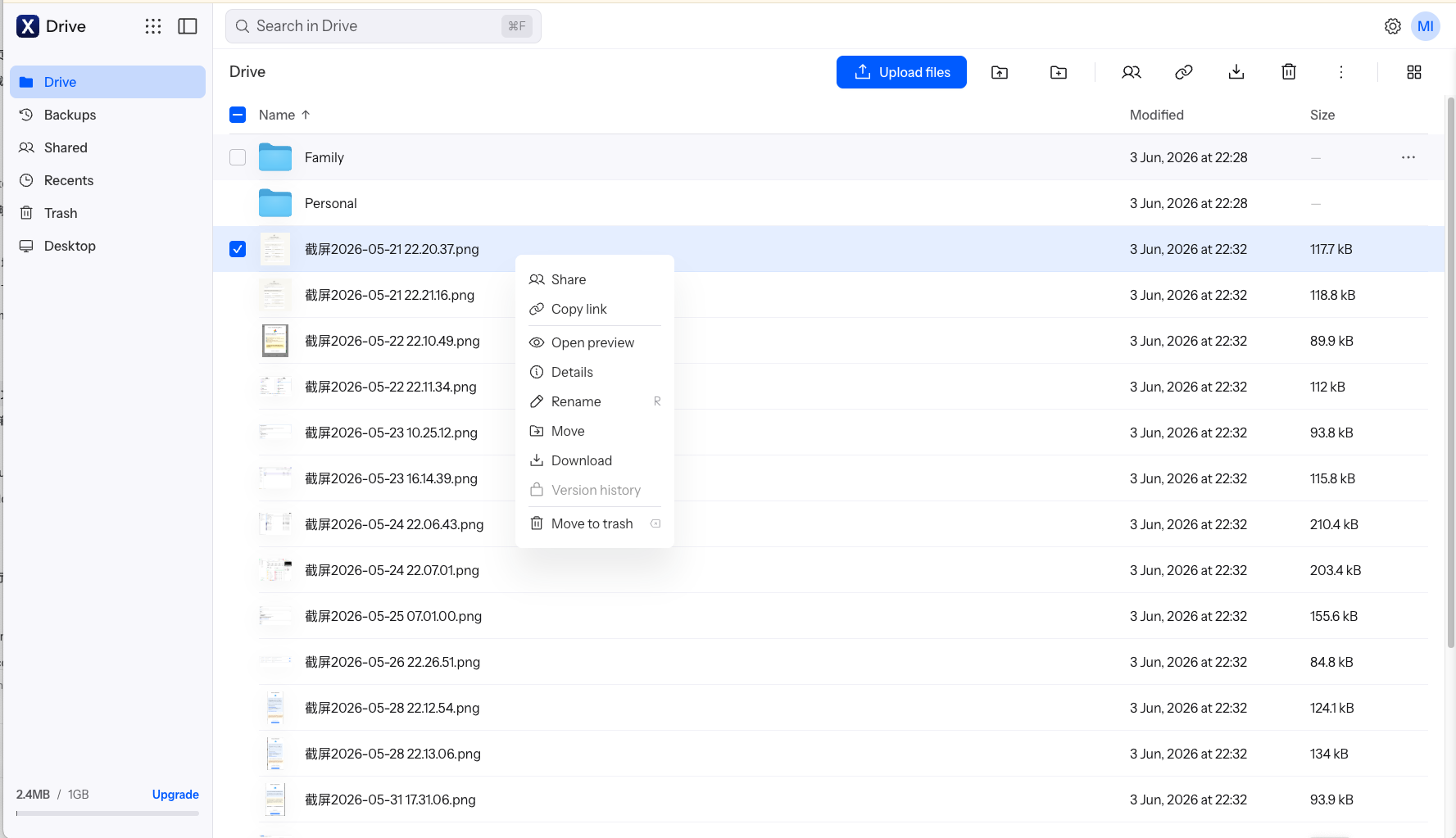This screenshot has height=838, width=1456.
Task: Click the Personal folder icon
Action: pyautogui.click(x=275, y=203)
